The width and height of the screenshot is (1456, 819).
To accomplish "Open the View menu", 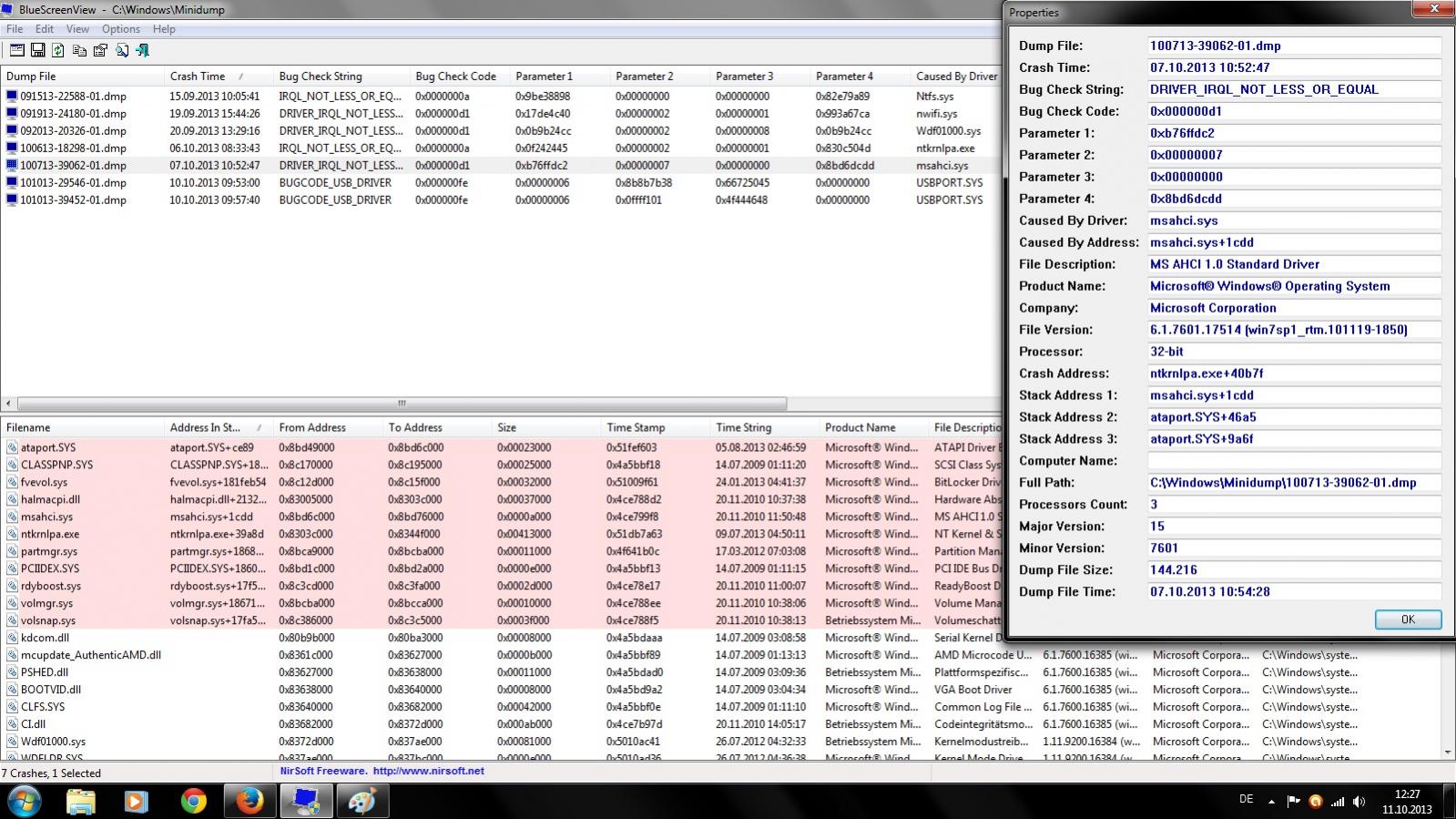I will click(x=77, y=29).
